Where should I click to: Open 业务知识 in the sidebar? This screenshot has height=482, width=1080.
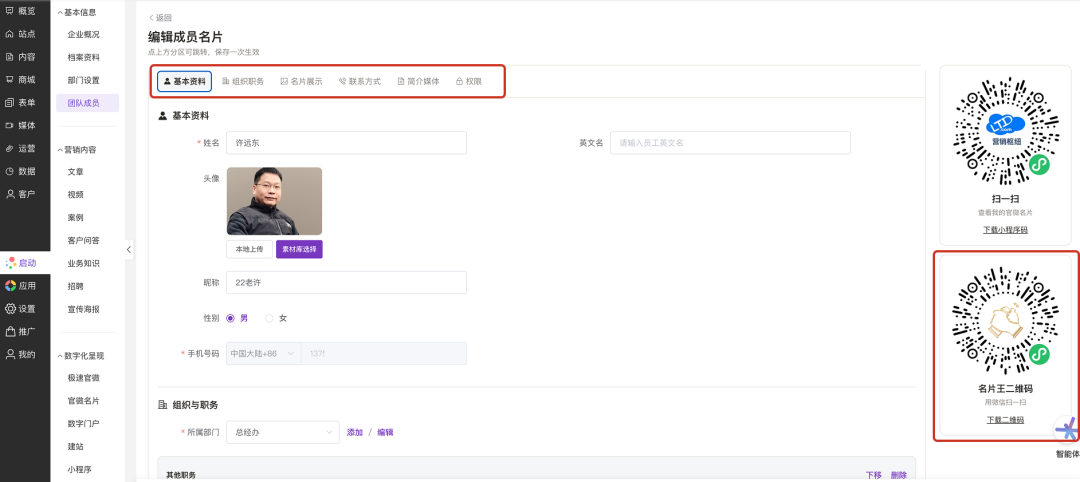(83, 263)
